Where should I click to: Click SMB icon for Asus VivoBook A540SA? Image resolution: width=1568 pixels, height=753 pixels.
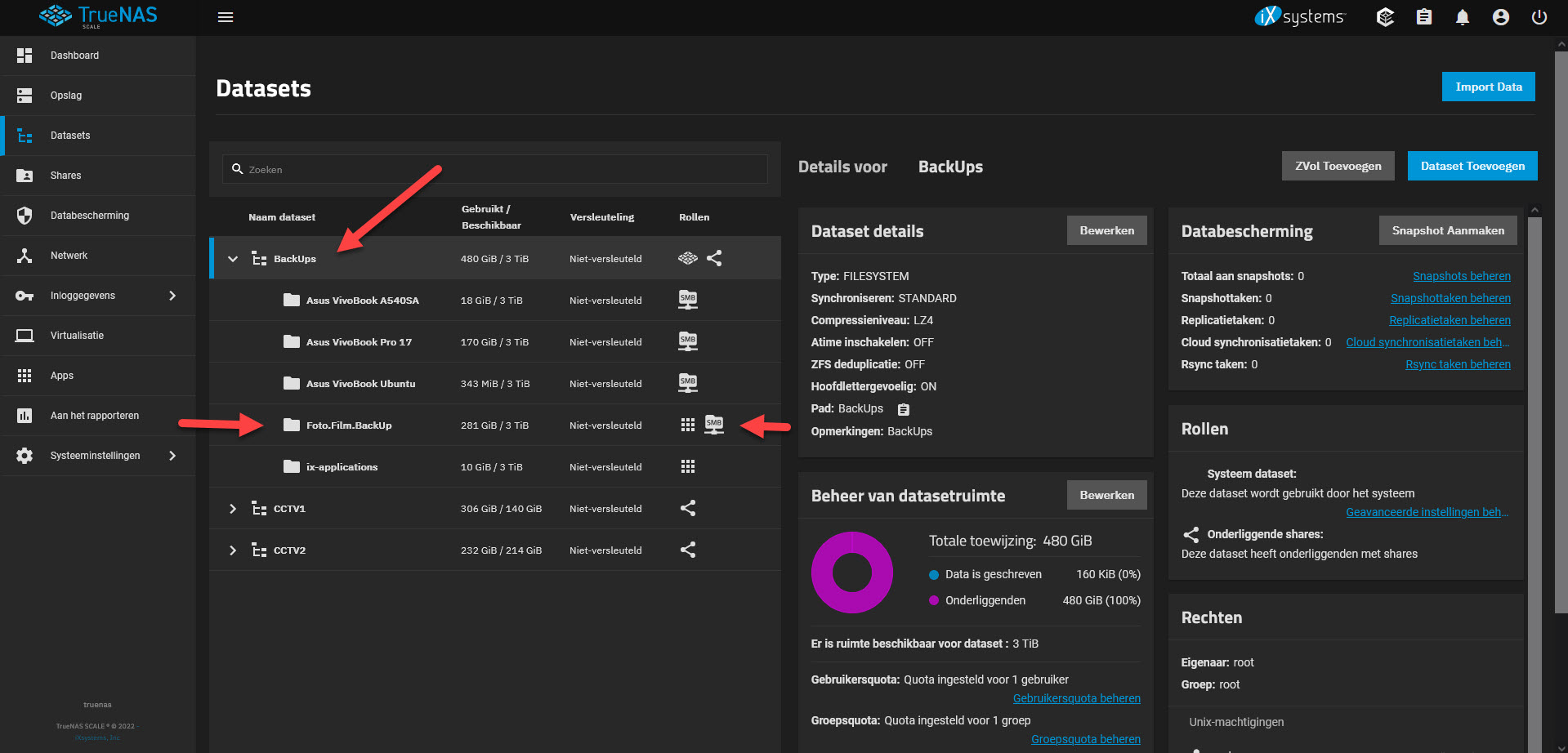point(688,300)
